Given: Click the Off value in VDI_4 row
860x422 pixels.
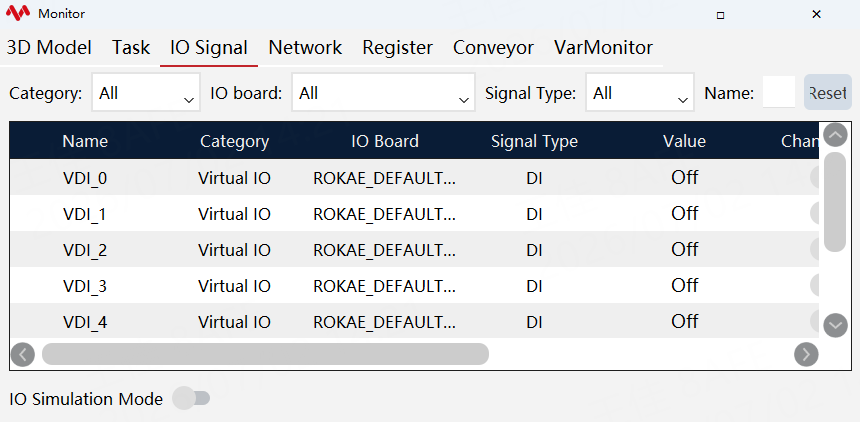Looking at the screenshot, I should [684, 322].
